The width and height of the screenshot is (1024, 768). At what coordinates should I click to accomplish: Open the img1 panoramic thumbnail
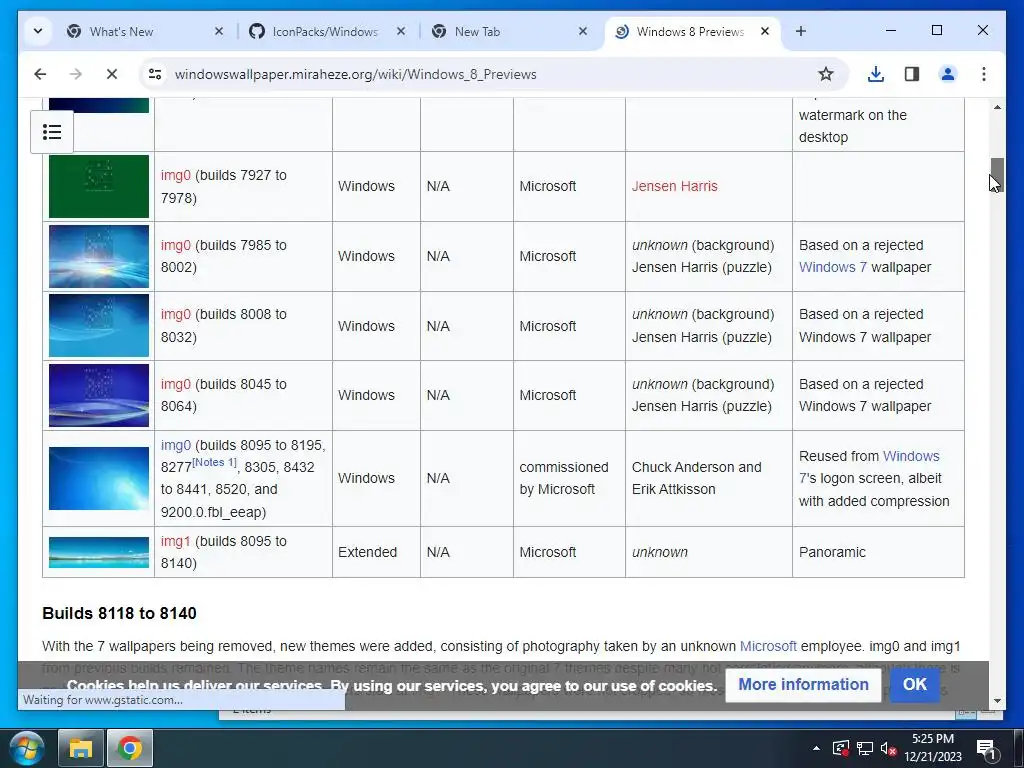[99, 552]
